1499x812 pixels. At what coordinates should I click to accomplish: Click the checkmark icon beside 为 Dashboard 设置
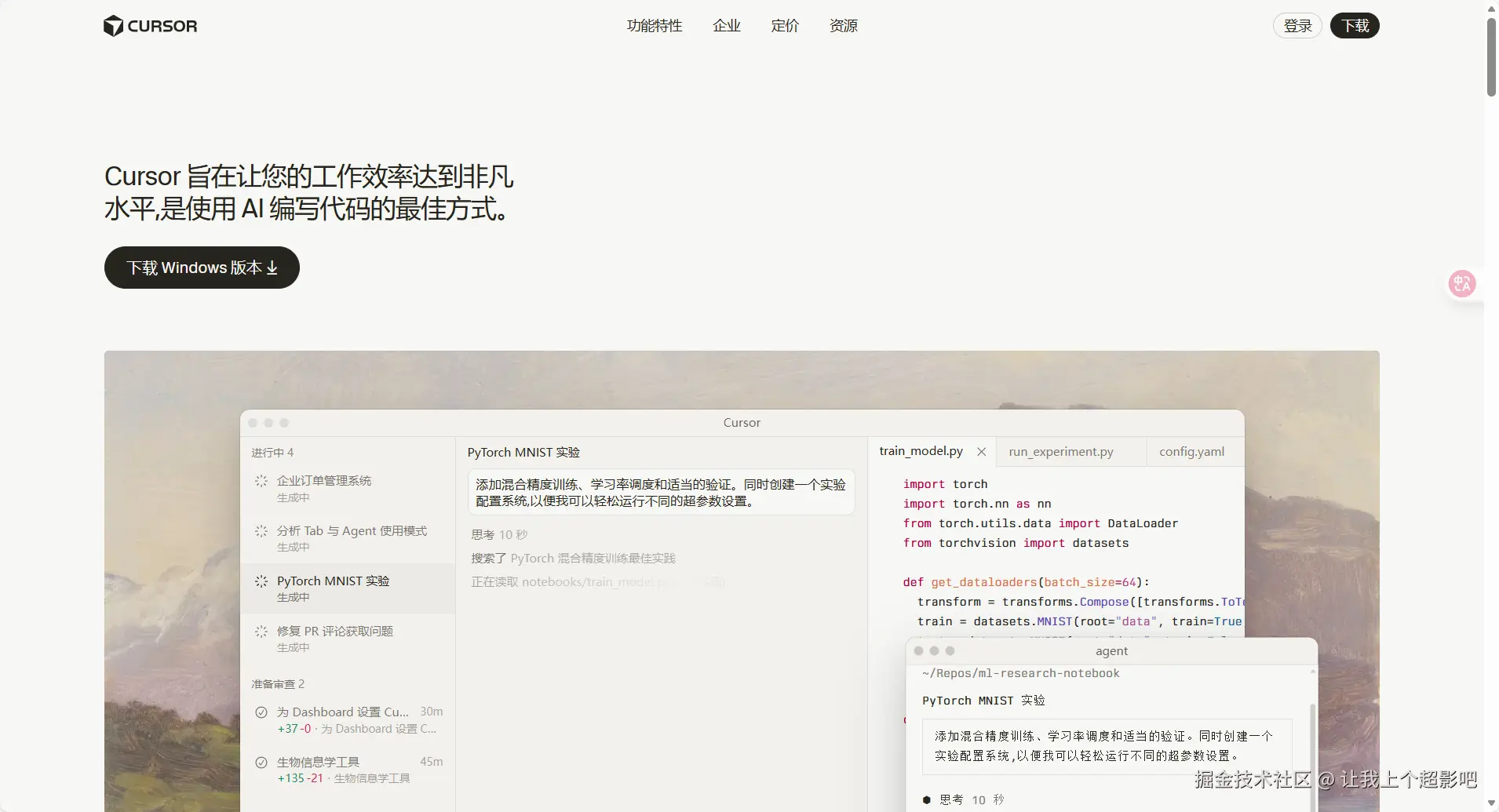pos(261,712)
